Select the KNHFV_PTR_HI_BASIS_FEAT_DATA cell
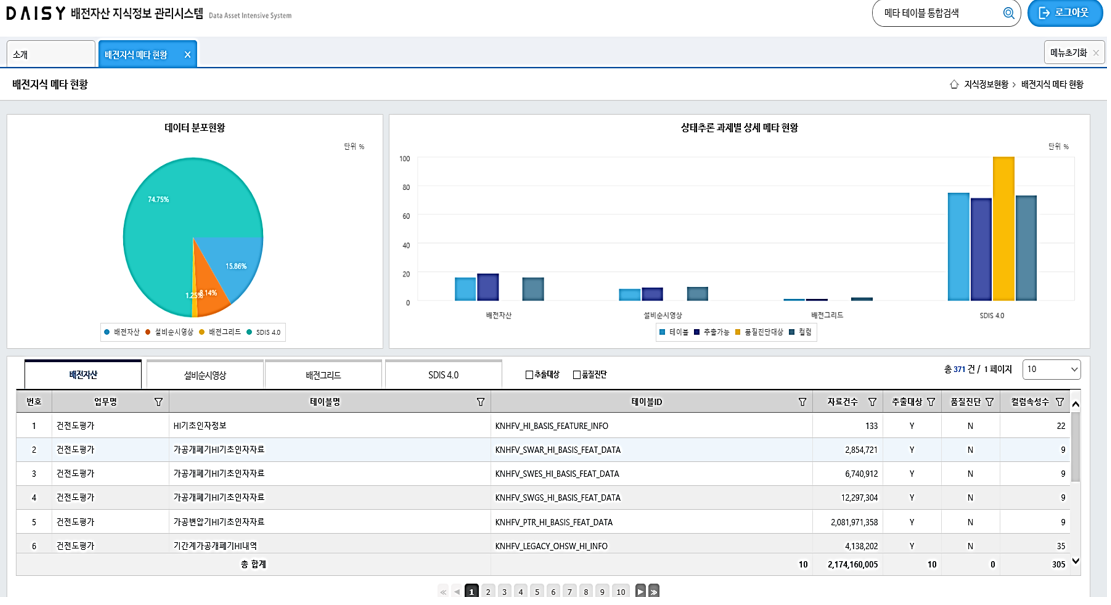This screenshot has height=605, width=1111. pyautogui.click(x=651, y=522)
